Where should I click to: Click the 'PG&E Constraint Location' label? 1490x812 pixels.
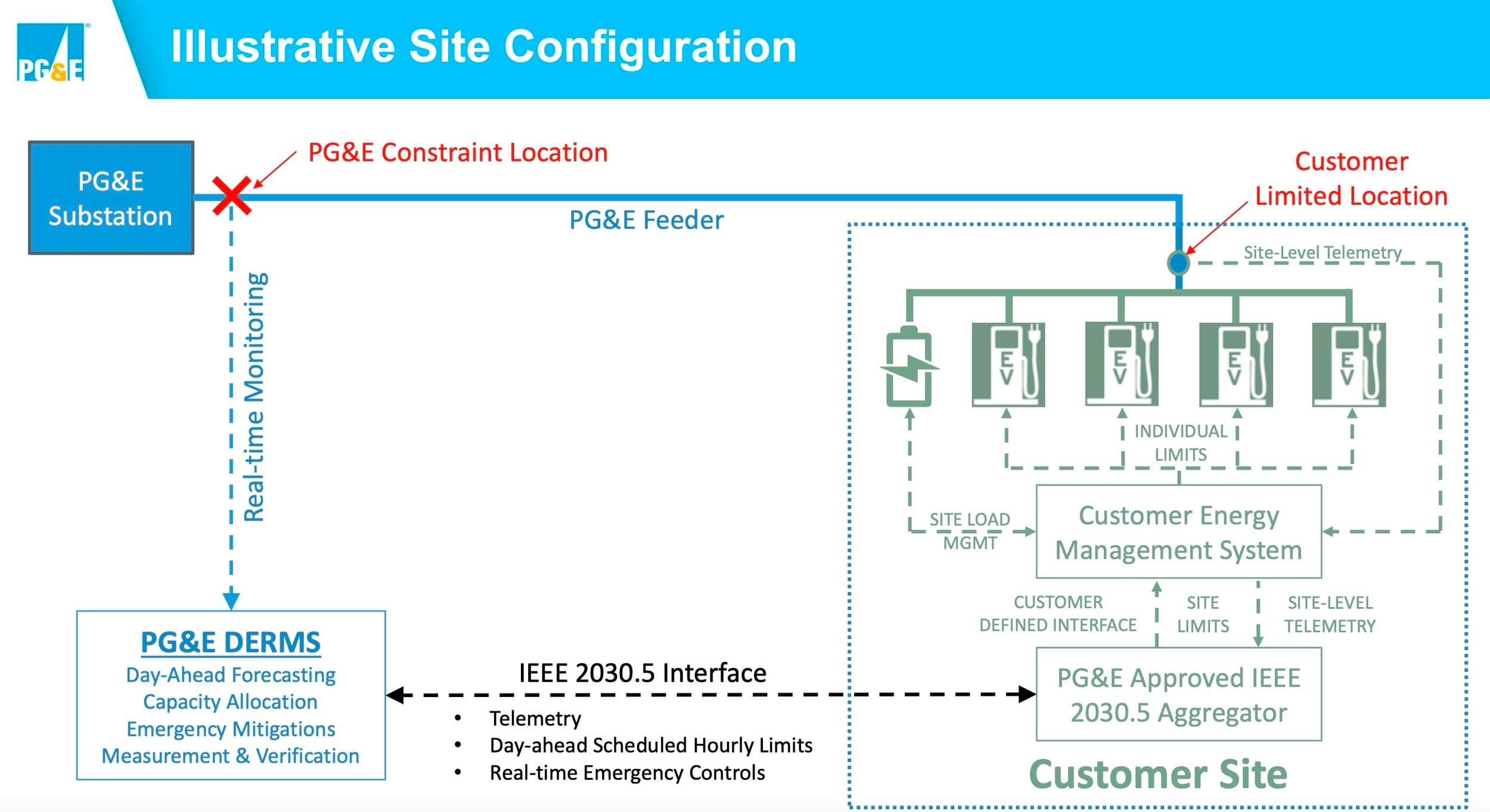(x=458, y=153)
